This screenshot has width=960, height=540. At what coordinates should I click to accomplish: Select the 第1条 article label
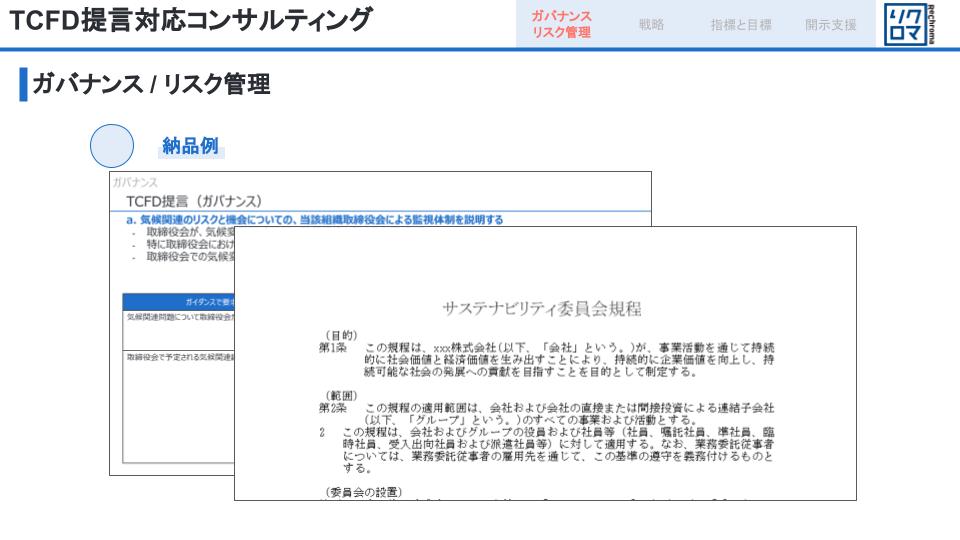click(x=332, y=348)
